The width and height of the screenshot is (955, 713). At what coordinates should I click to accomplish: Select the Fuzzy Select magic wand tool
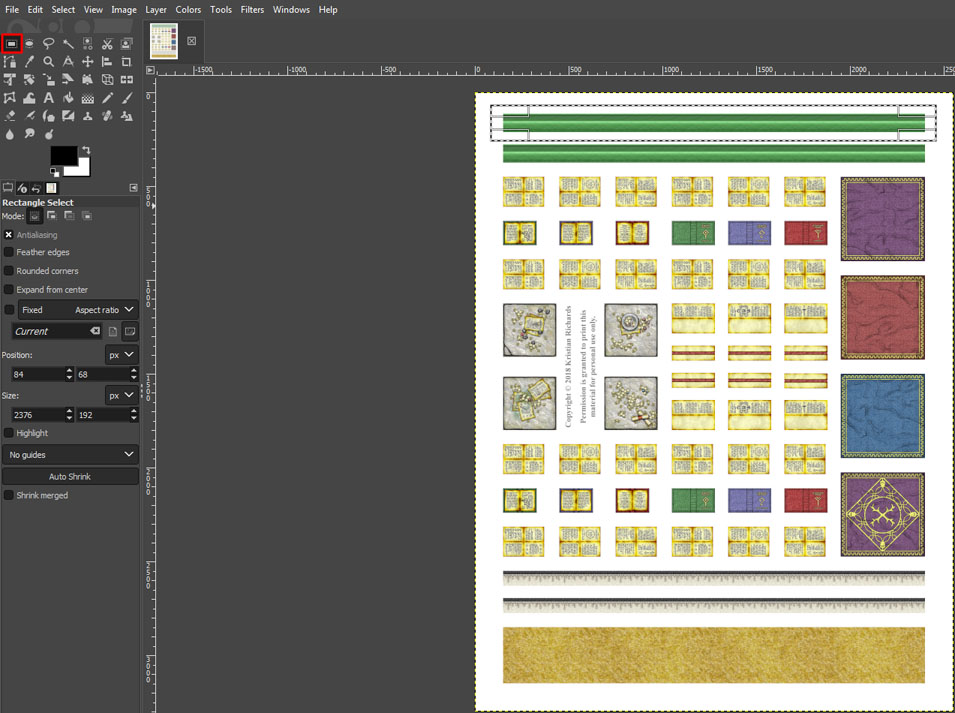pyautogui.click(x=69, y=43)
